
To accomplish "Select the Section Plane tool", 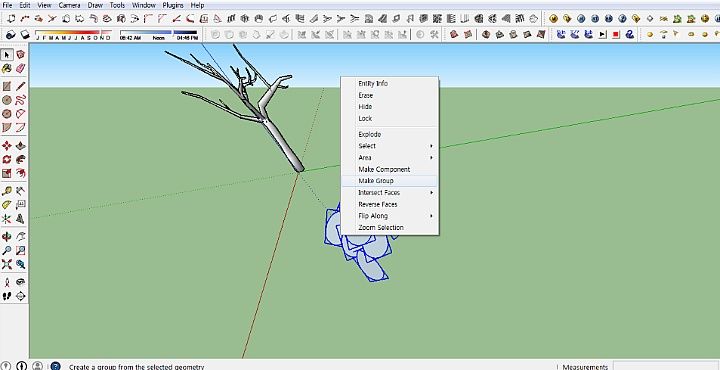I will (21, 296).
